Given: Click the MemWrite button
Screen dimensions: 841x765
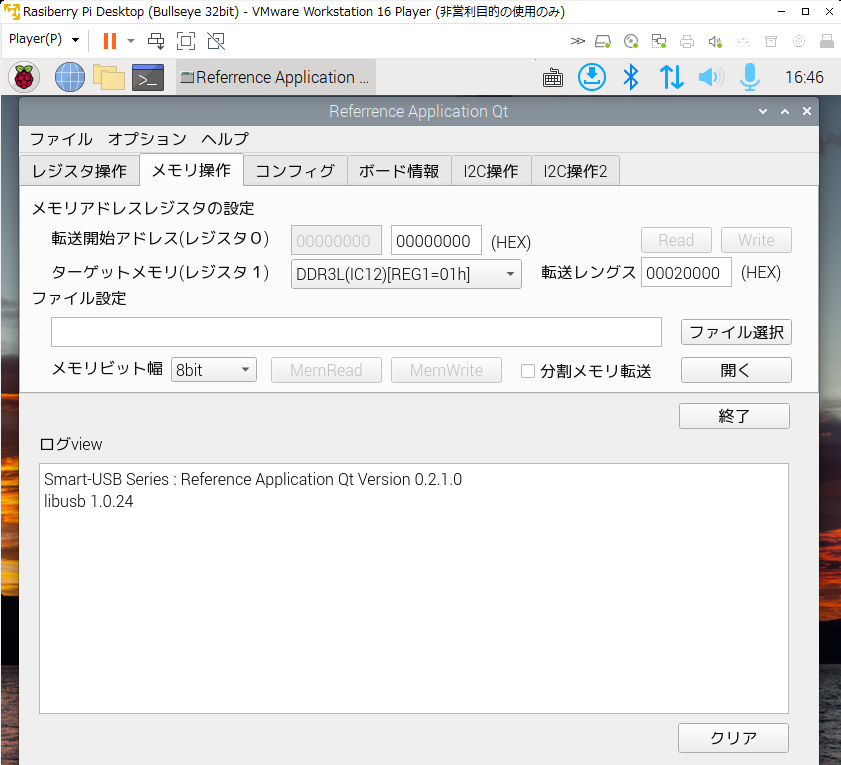Looking at the screenshot, I should point(446,370).
